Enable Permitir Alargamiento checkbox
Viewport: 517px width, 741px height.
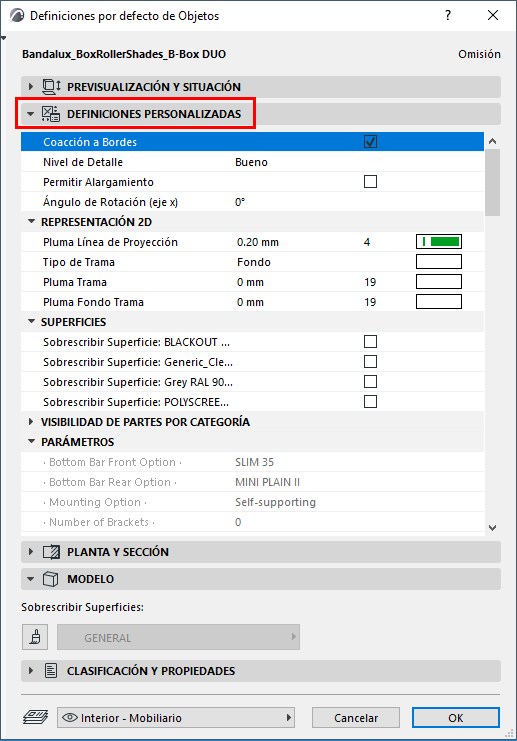[x=371, y=181]
